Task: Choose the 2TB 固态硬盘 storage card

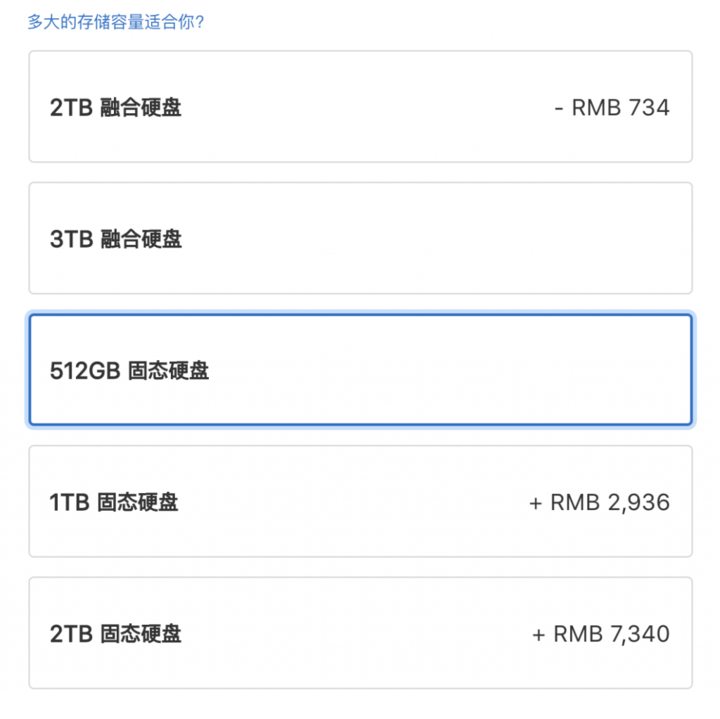Action: [x=360, y=633]
